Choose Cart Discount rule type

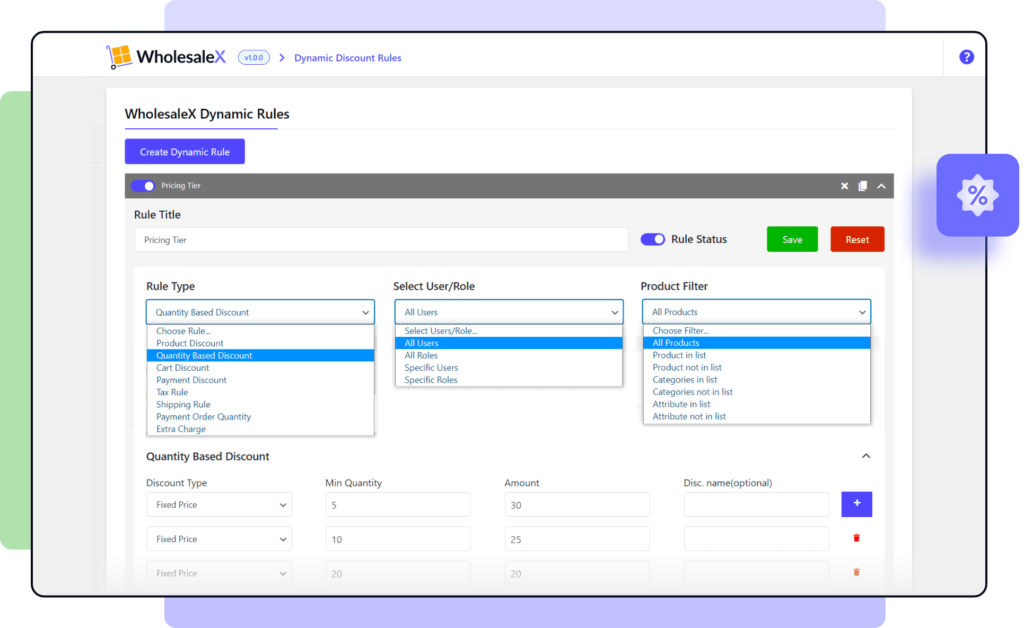coord(260,368)
